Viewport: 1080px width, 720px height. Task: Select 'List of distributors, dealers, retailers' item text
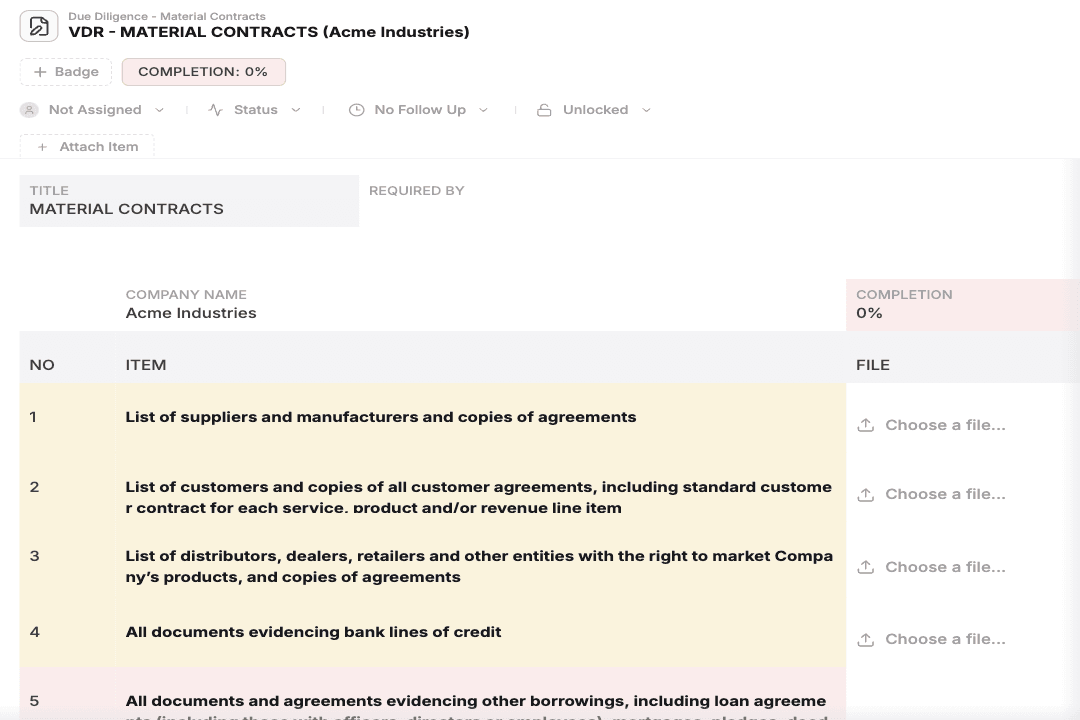(x=479, y=566)
